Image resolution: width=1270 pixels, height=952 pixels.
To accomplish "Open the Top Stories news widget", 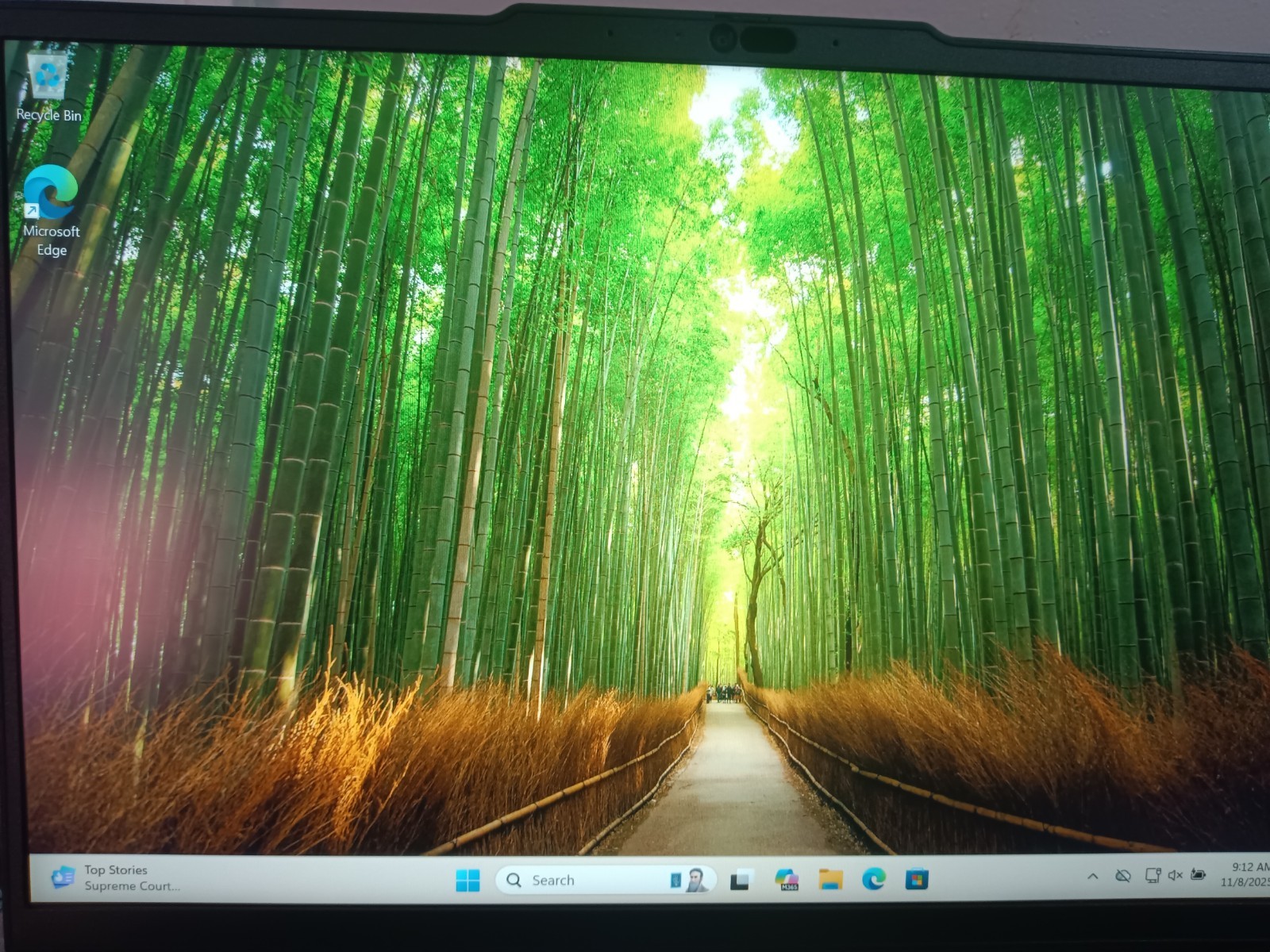I will [x=116, y=877].
